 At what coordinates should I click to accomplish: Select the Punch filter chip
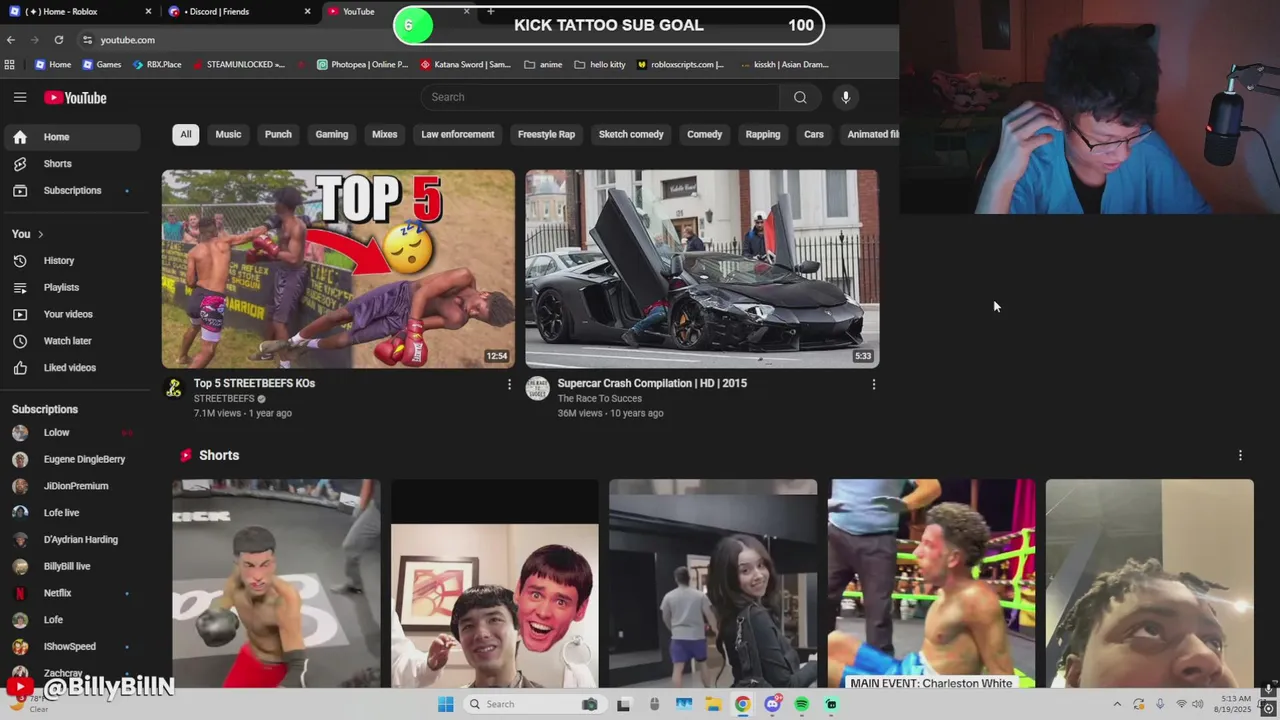pos(278,134)
